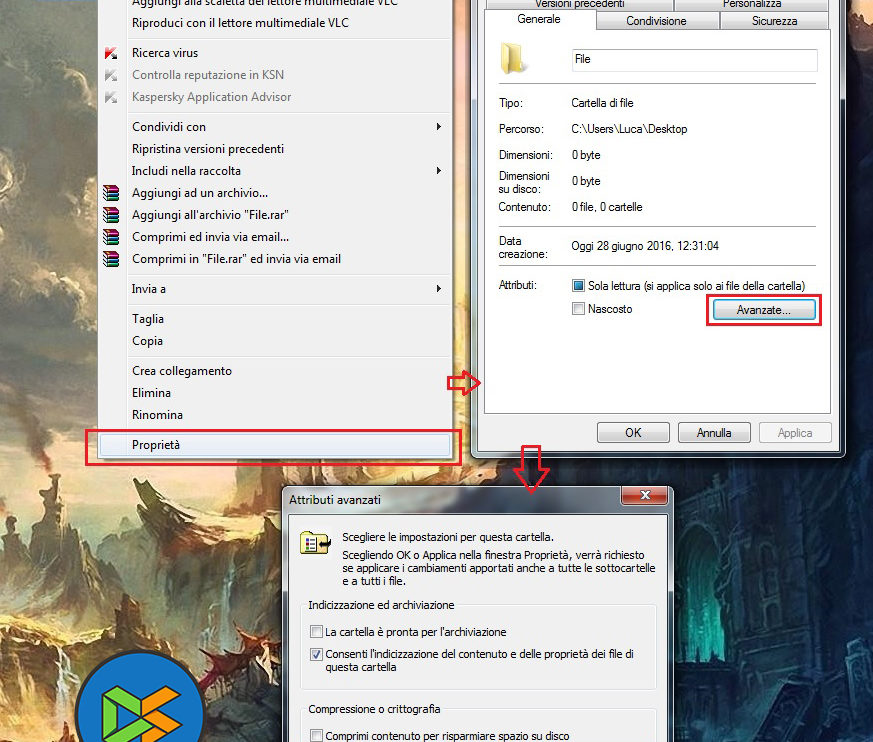
Task: Open 'Proprietà' from the context menu
Action: (274, 445)
